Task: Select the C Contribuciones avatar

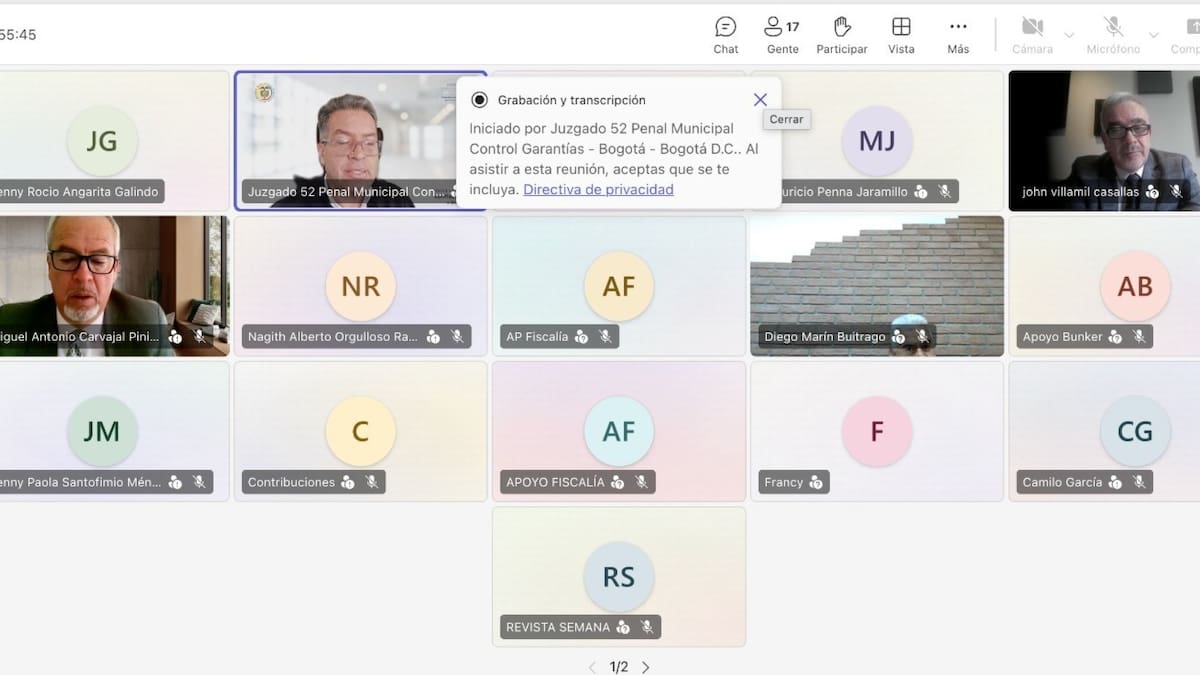Action: (x=360, y=431)
